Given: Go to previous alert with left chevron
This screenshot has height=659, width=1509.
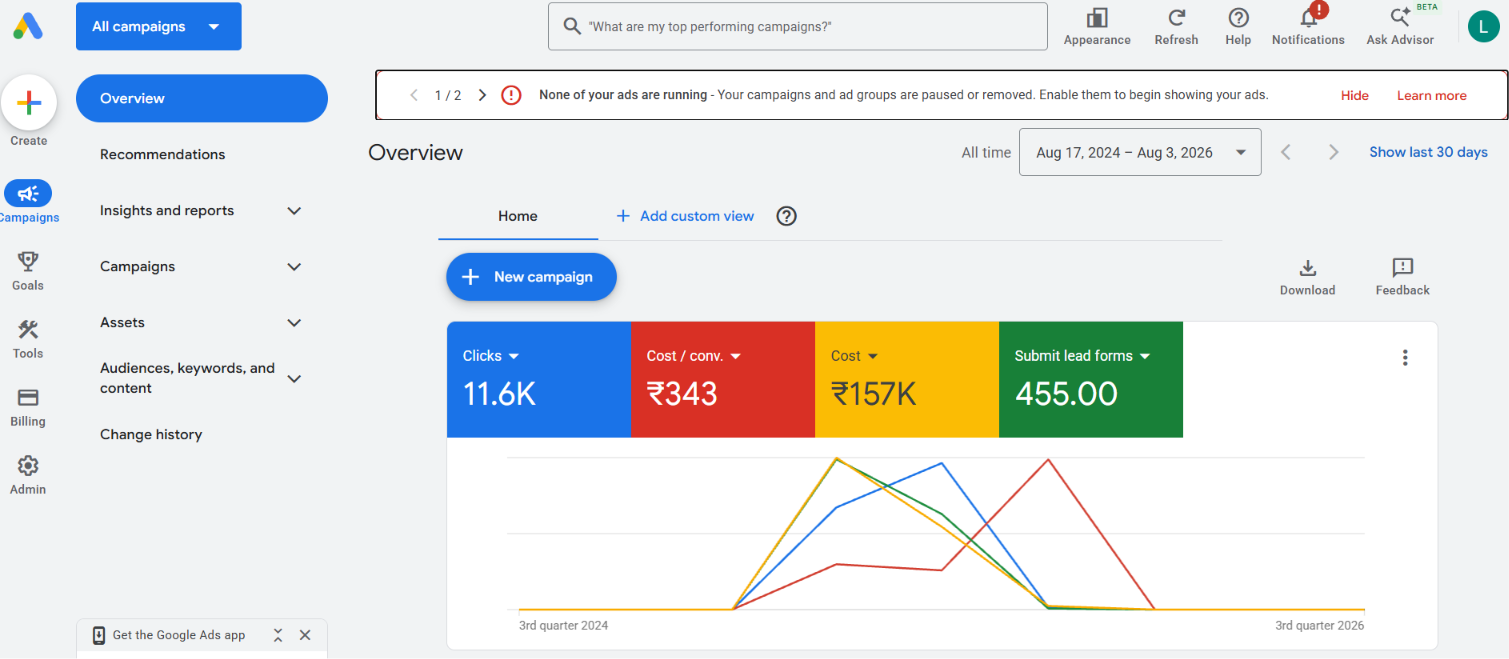Looking at the screenshot, I should click(414, 95).
